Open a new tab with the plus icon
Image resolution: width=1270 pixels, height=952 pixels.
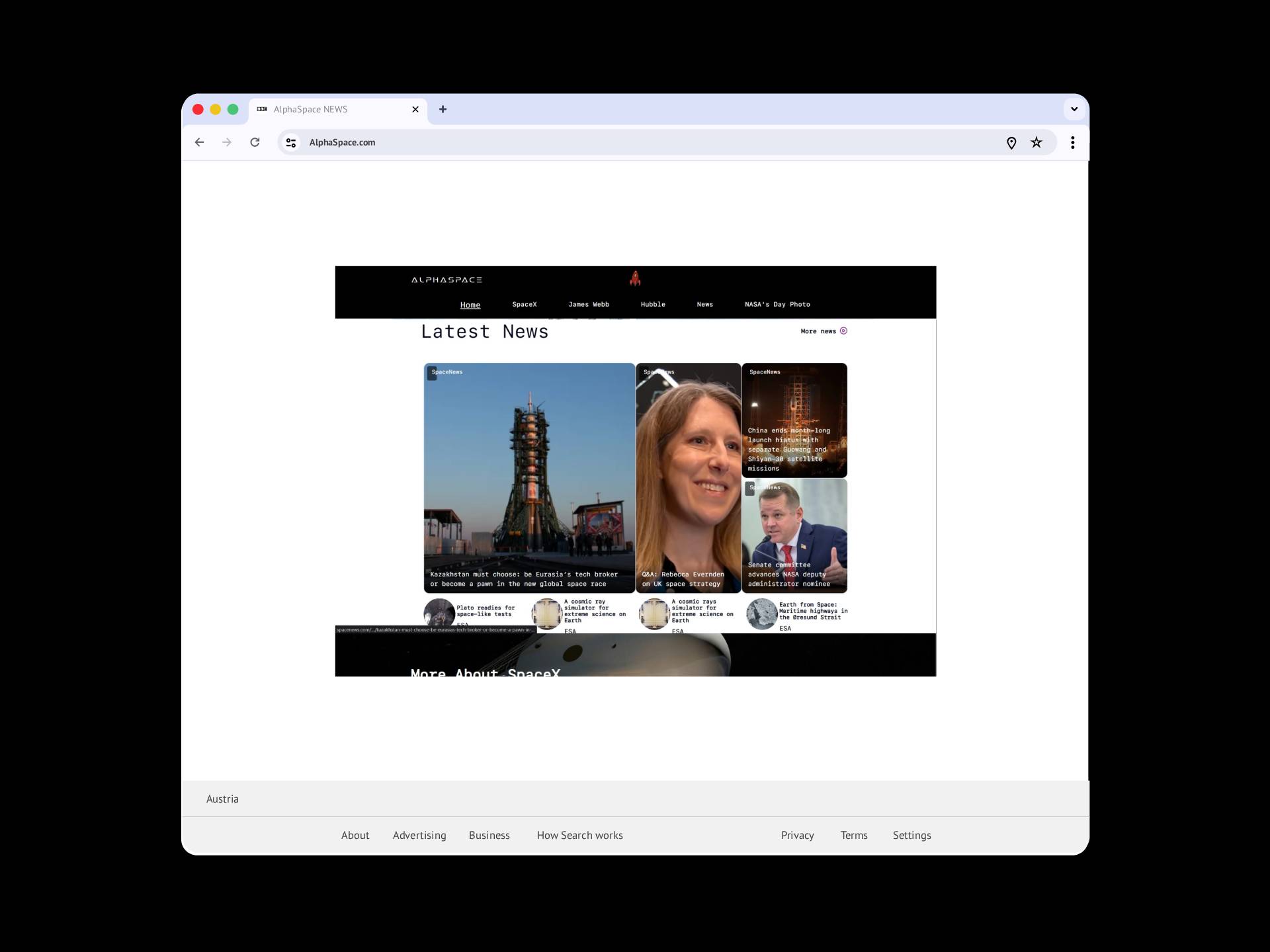pyautogui.click(x=443, y=109)
